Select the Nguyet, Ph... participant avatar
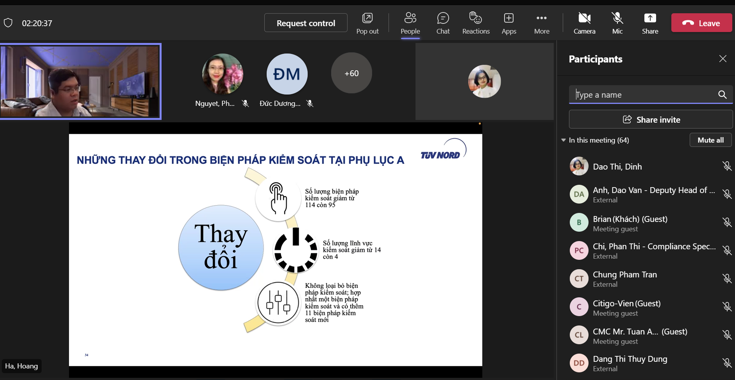735x380 pixels. (x=223, y=74)
